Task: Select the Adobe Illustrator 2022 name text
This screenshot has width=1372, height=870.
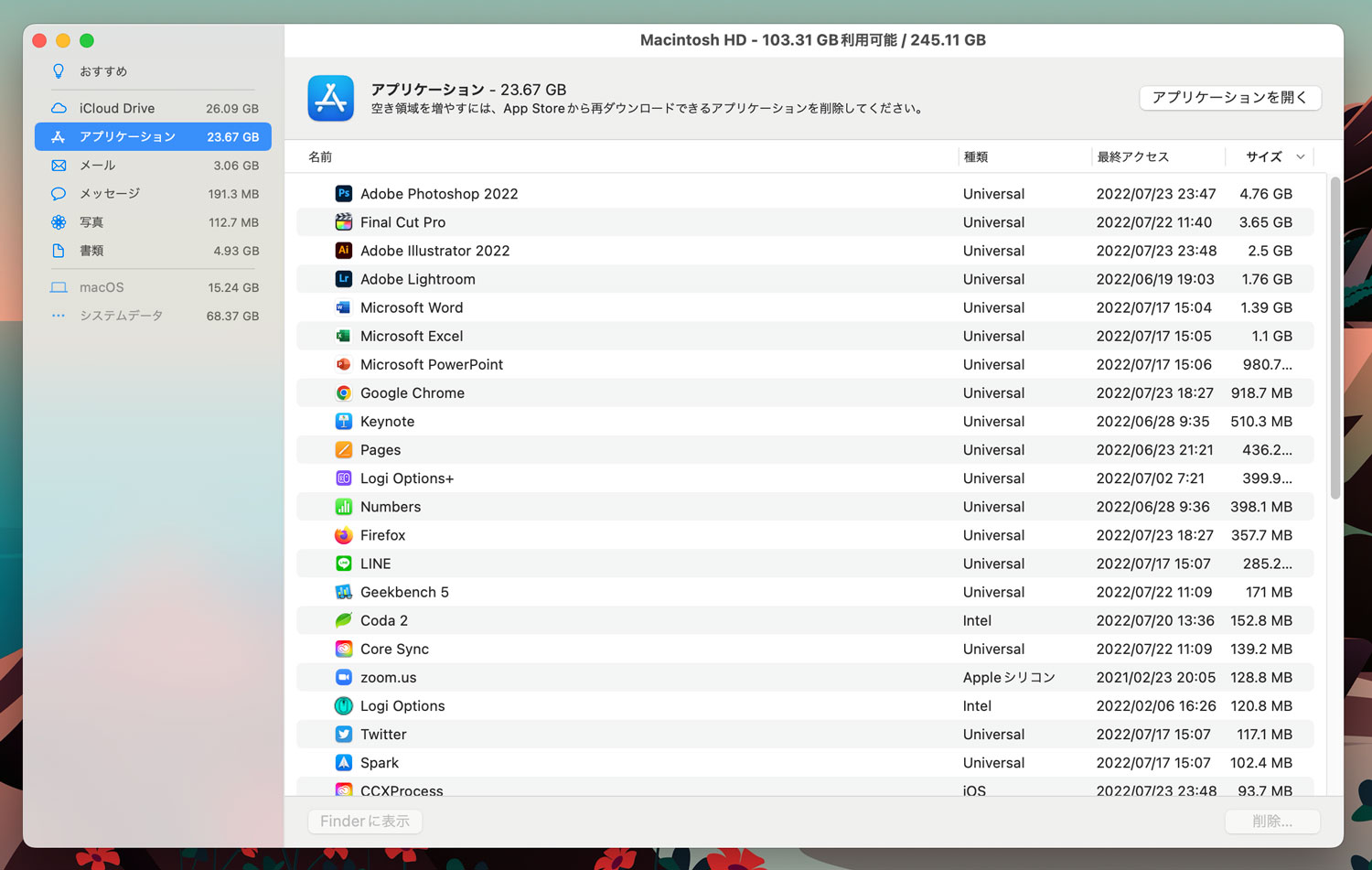Action: point(435,251)
